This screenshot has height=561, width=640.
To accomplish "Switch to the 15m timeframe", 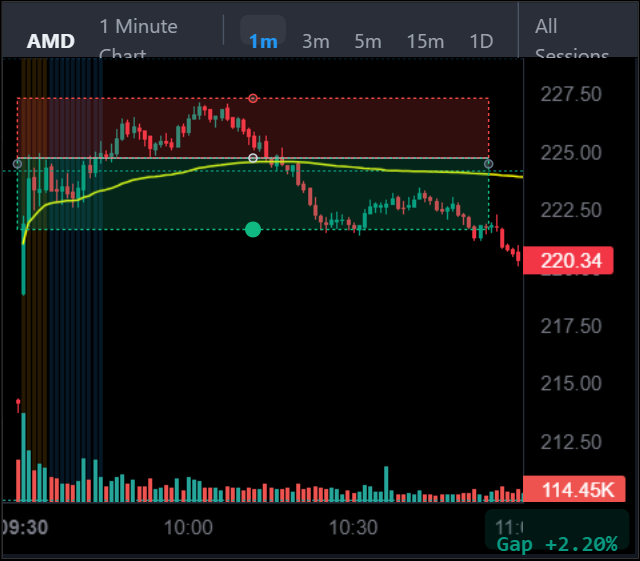I will 425,41.
